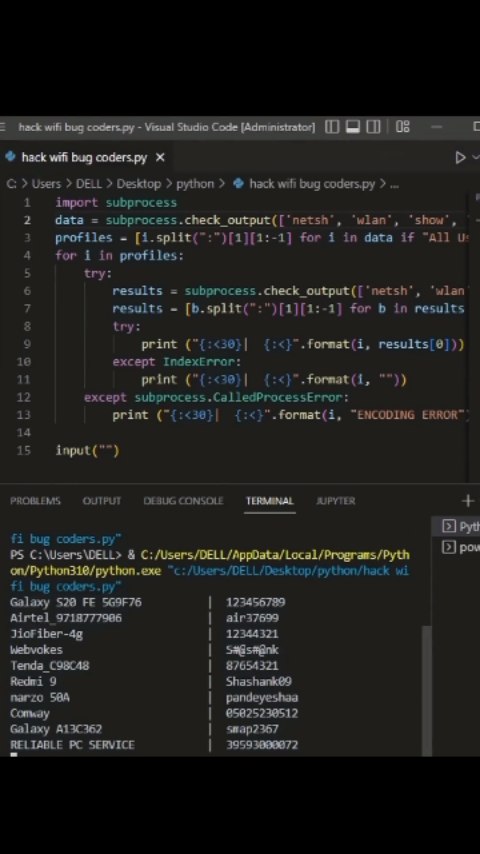Close hack wifi bug coders.py tab

click(160, 157)
